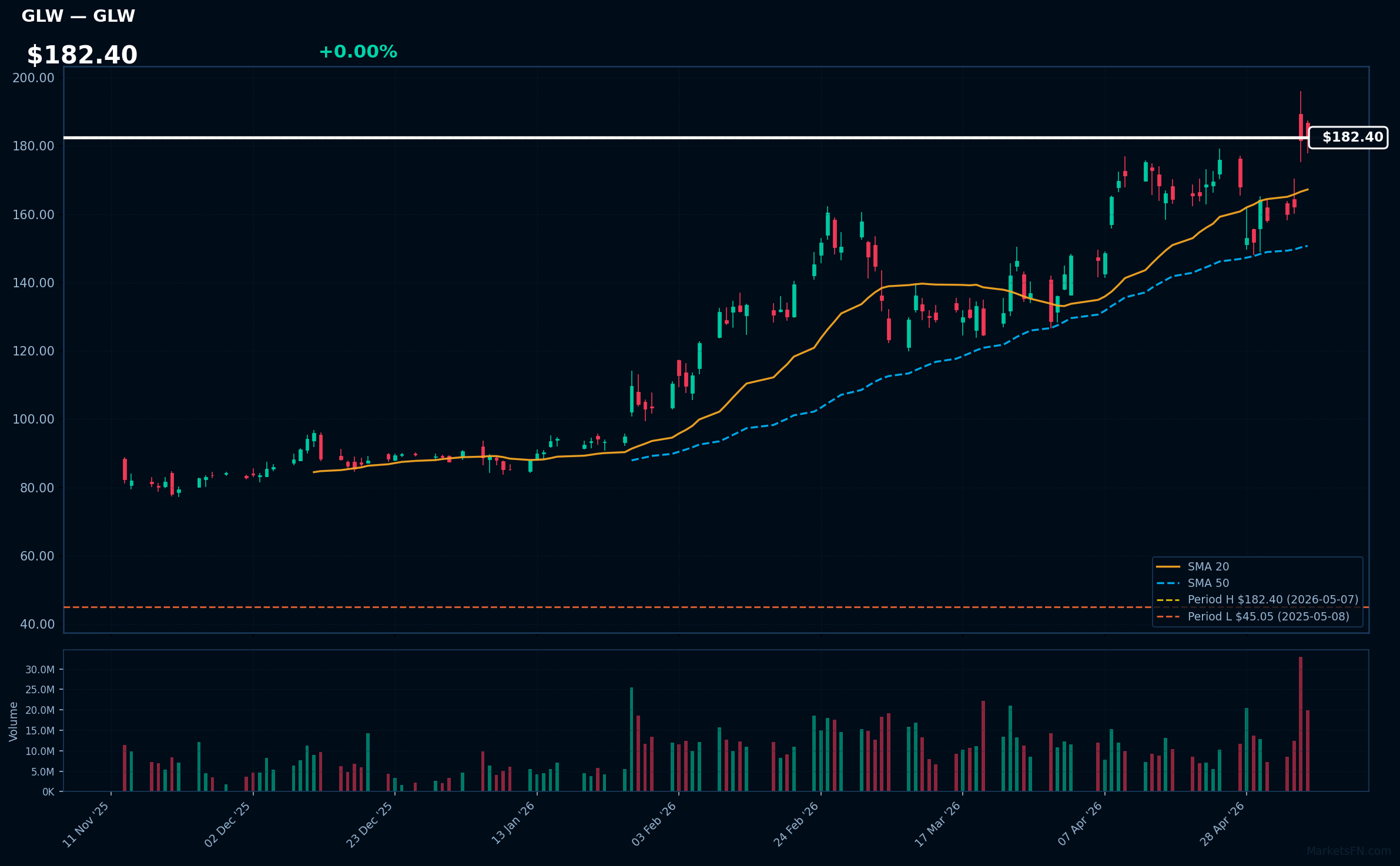Click the 17 Mar '26 date label
Viewport: 1400px width, 866px height.
pyautogui.click(x=937, y=824)
